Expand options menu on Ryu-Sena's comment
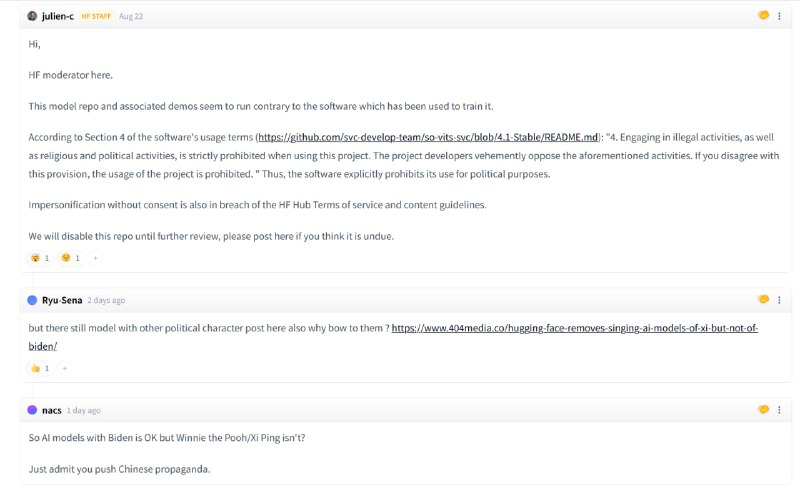This screenshot has width=800, height=489. (x=779, y=299)
